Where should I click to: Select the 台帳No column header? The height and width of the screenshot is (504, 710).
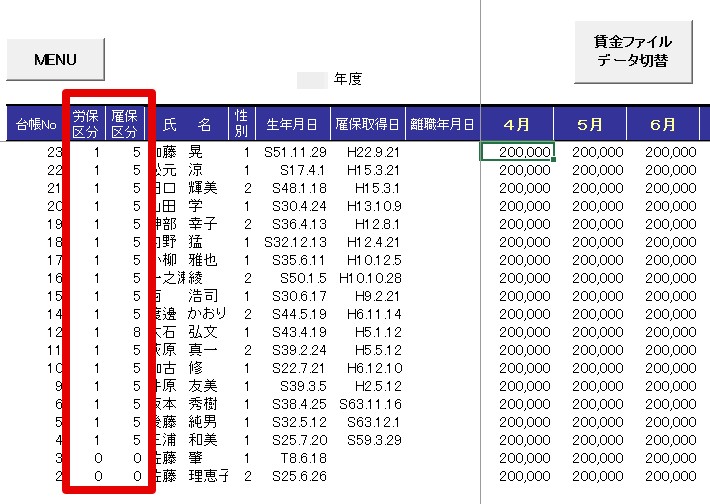coord(36,124)
